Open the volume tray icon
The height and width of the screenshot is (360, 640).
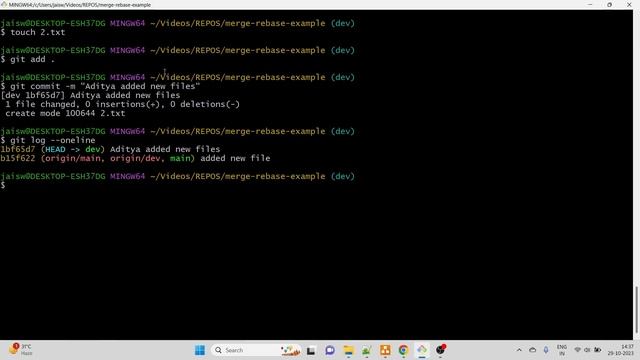(x=587, y=350)
